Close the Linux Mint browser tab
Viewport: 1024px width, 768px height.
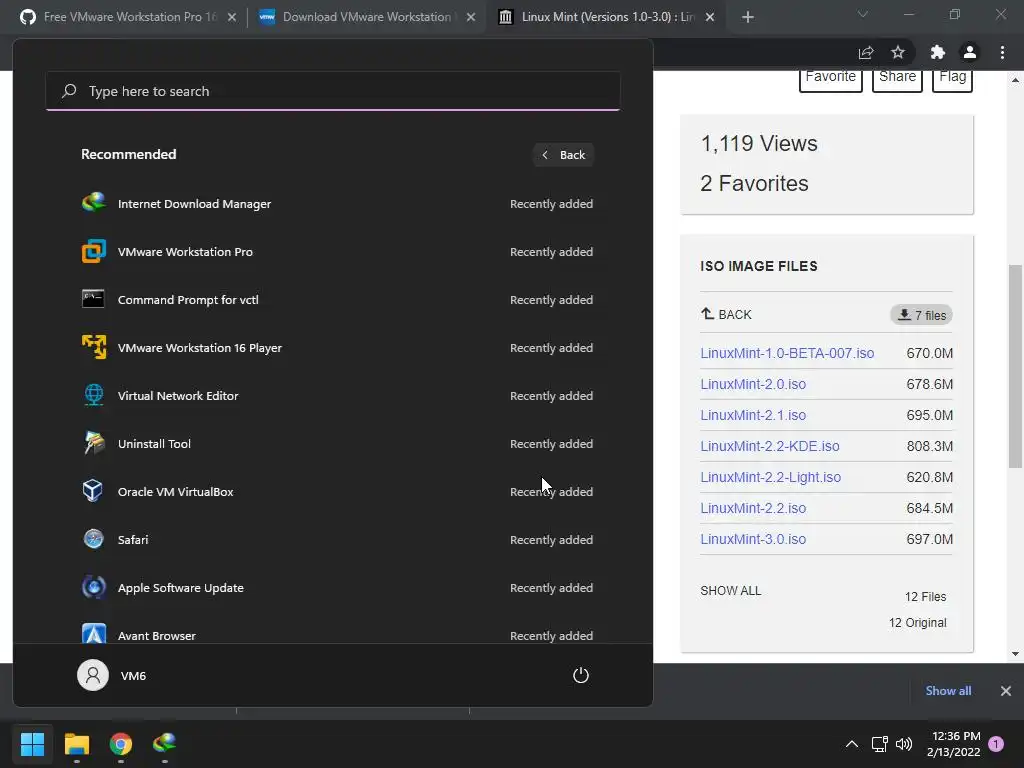pos(710,18)
